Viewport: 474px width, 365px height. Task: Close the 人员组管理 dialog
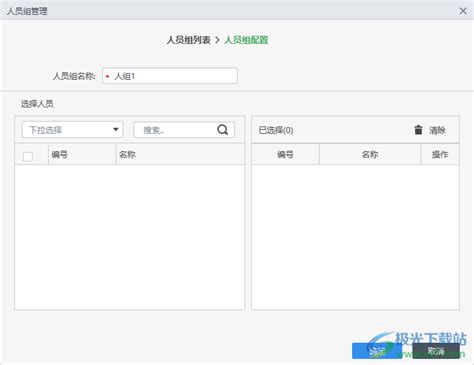(x=463, y=11)
